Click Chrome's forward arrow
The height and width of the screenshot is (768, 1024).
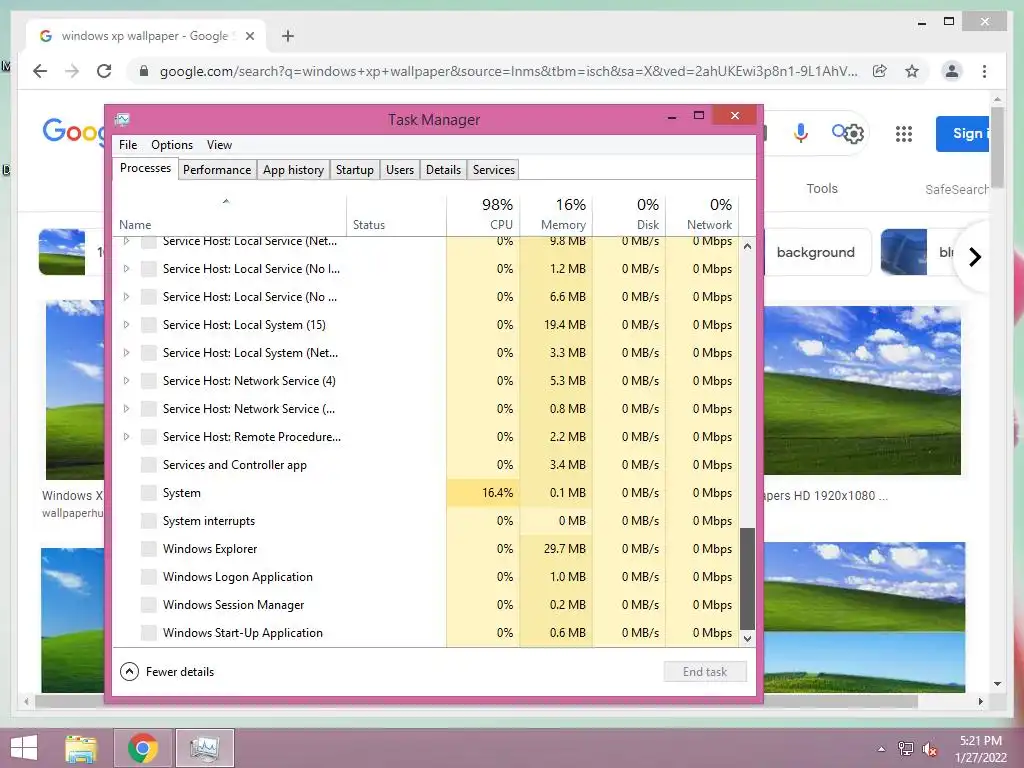(72, 71)
